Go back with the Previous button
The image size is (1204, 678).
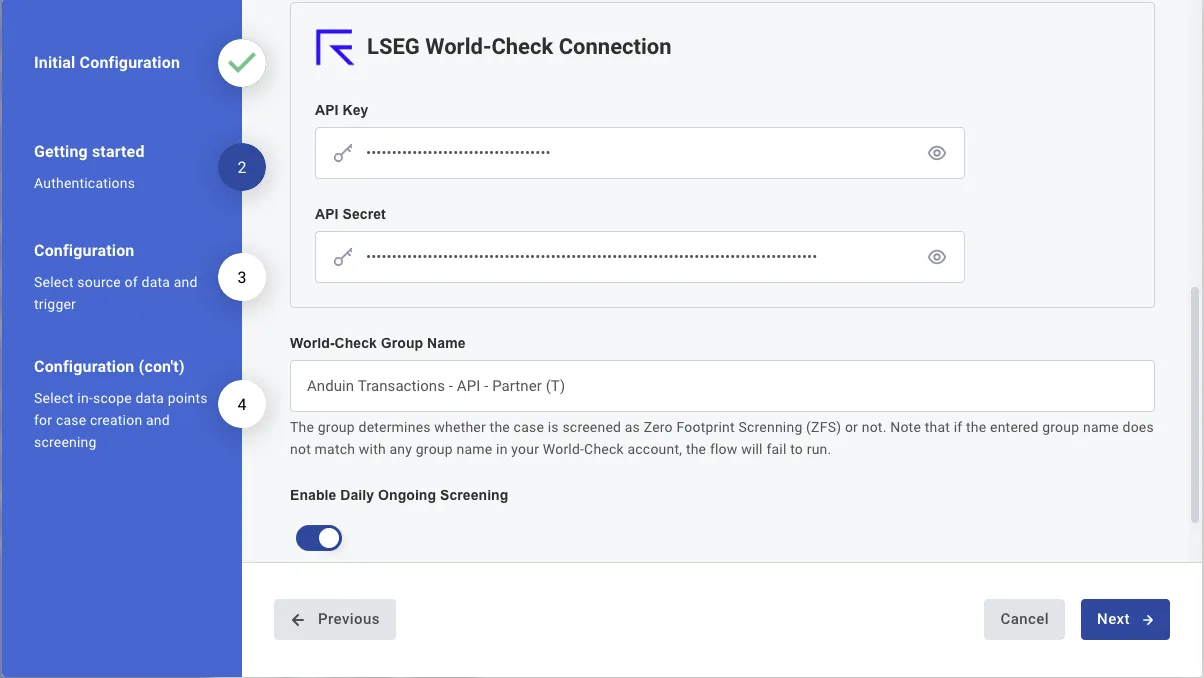pyautogui.click(x=335, y=619)
